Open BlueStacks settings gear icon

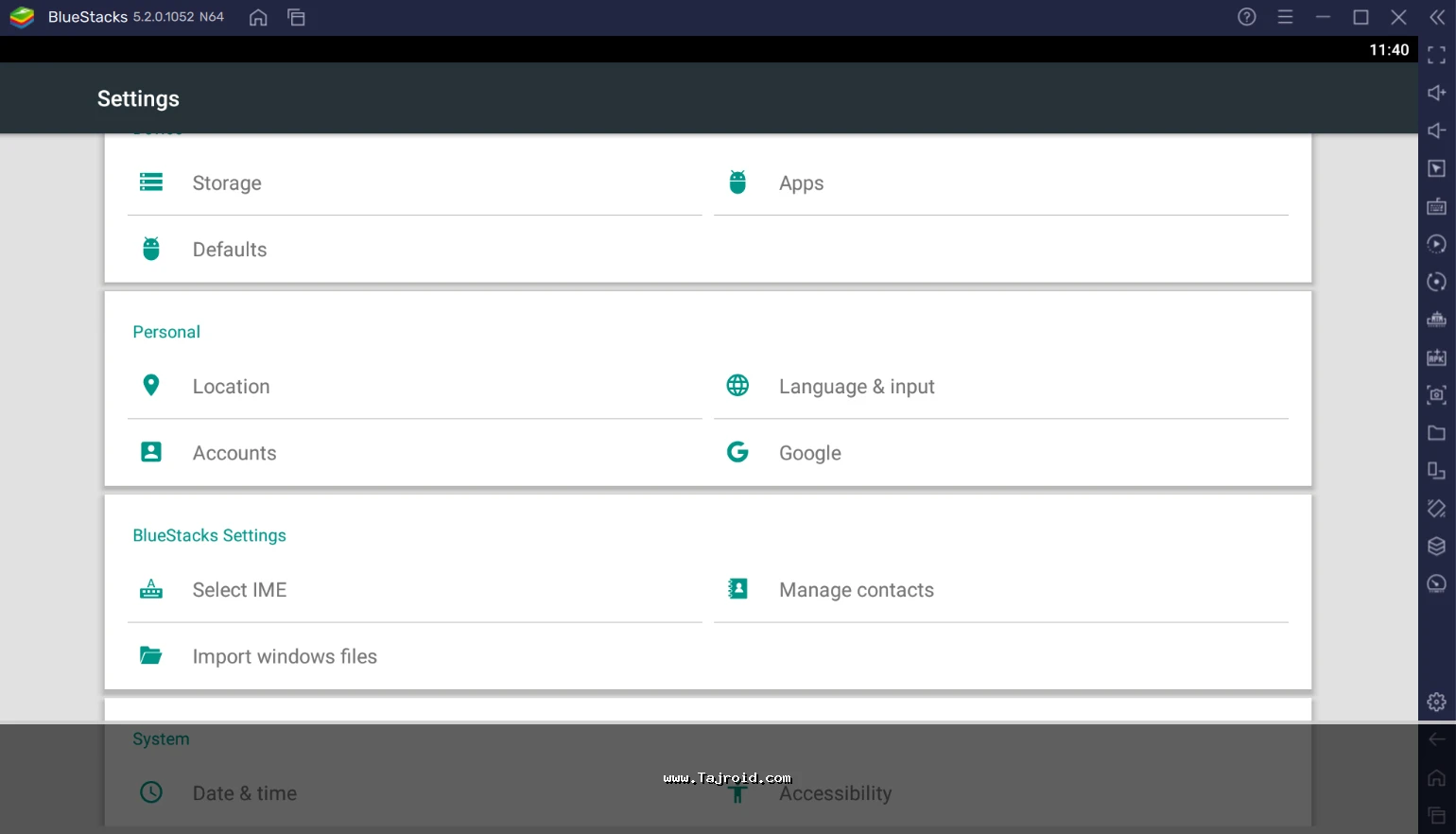[1436, 702]
